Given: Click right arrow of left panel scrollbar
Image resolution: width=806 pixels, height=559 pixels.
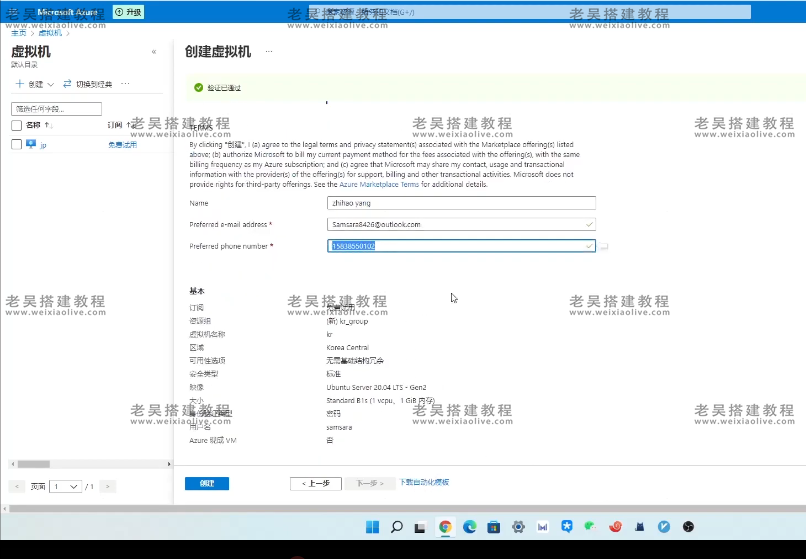Looking at the screenshot, I should click(x=169, y=464).
